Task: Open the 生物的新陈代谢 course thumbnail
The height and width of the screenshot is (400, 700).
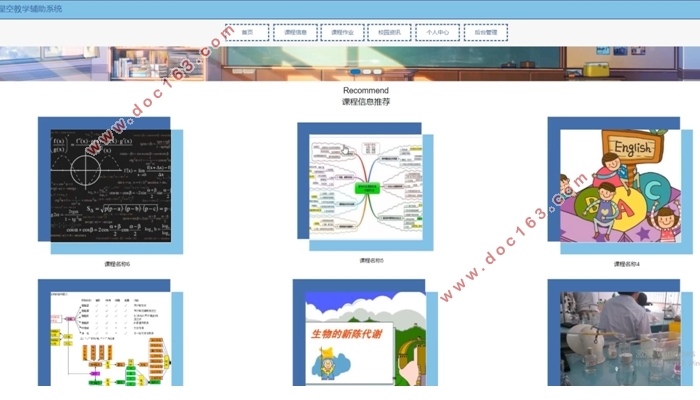Action: pyautogui.click(x=366, y=339)
